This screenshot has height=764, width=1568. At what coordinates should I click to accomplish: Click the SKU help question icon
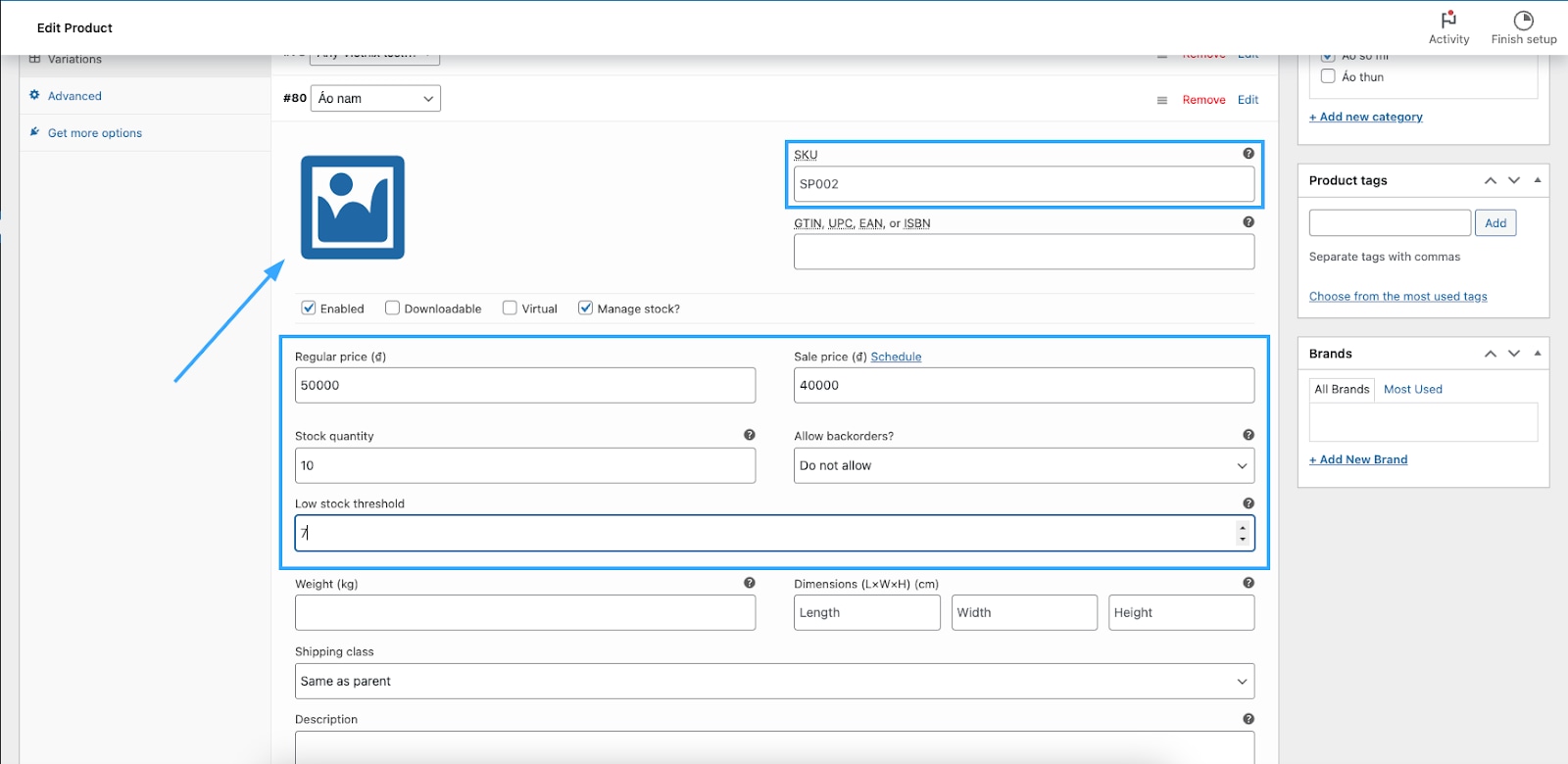pyautogui.click(x=1248, y=154)
